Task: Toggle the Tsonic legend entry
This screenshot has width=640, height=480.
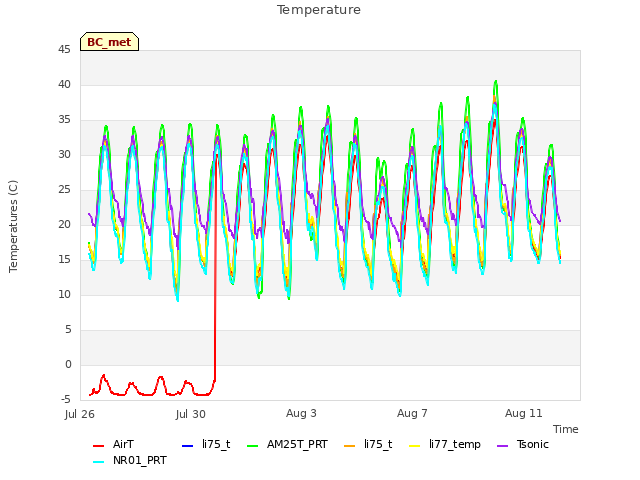Action: tap(523, 444)
